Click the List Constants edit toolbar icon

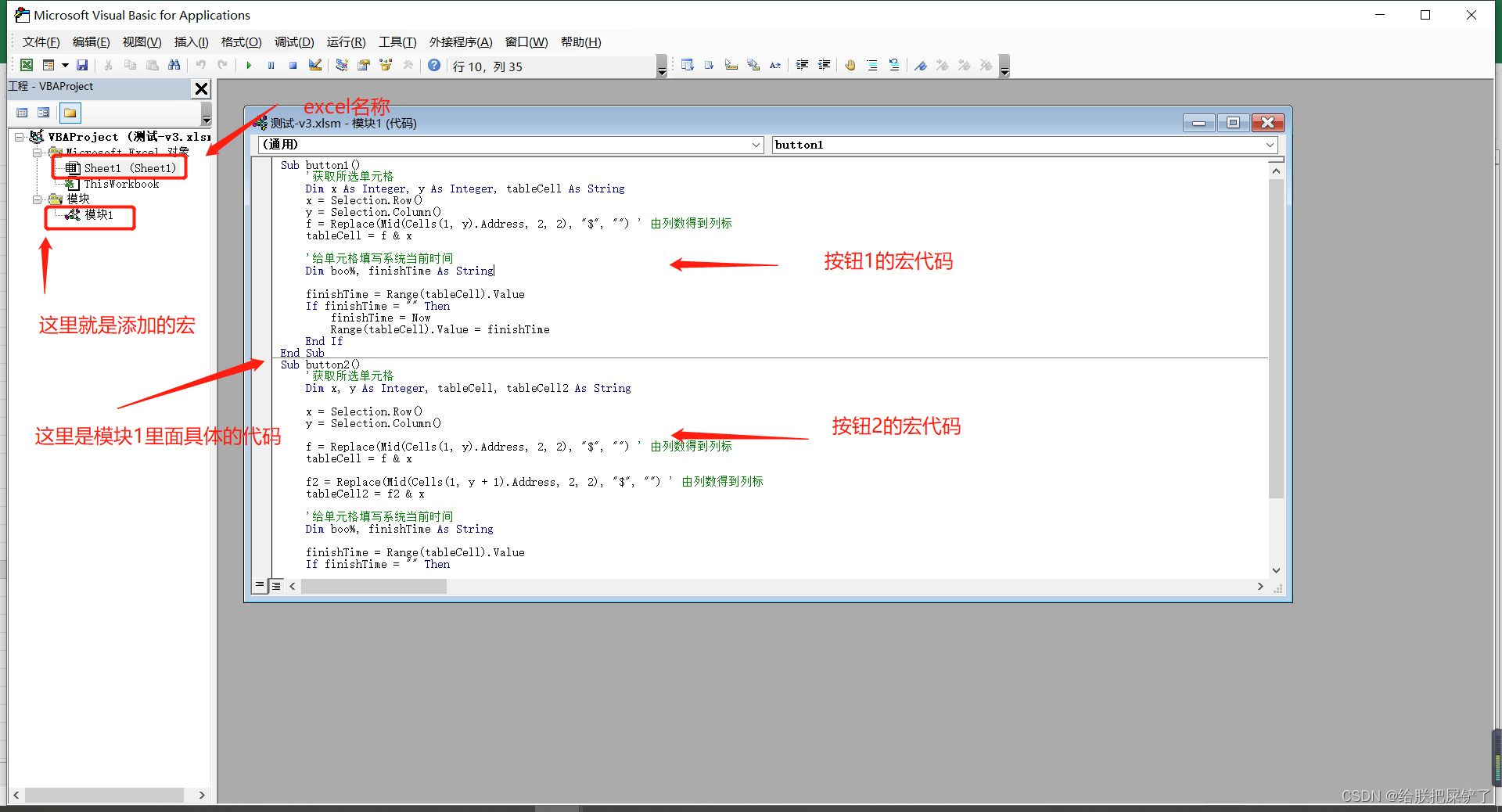point(710,66)
